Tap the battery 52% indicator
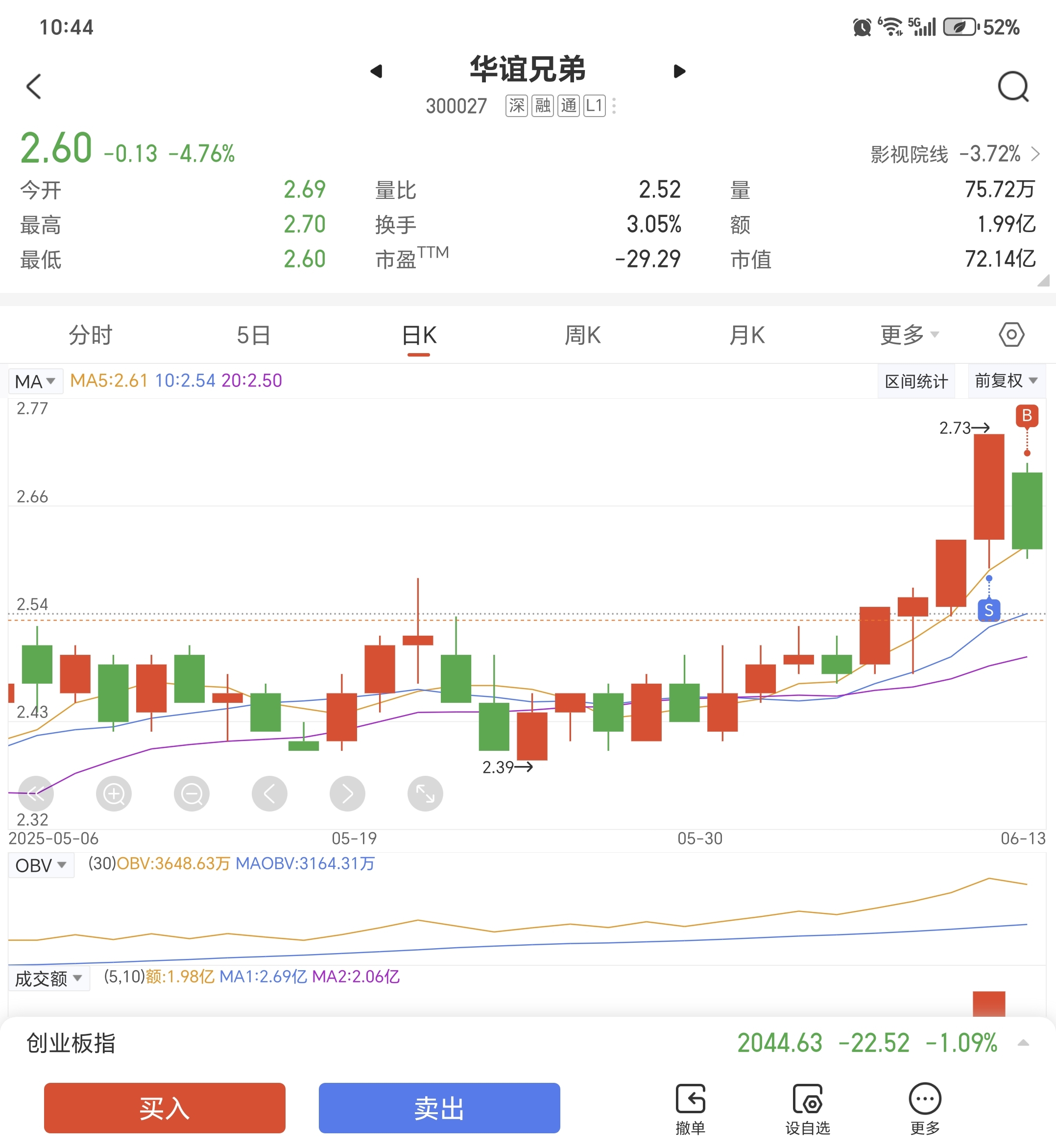The width and height of the screenshot is (1056, 1148). [981, 27]
